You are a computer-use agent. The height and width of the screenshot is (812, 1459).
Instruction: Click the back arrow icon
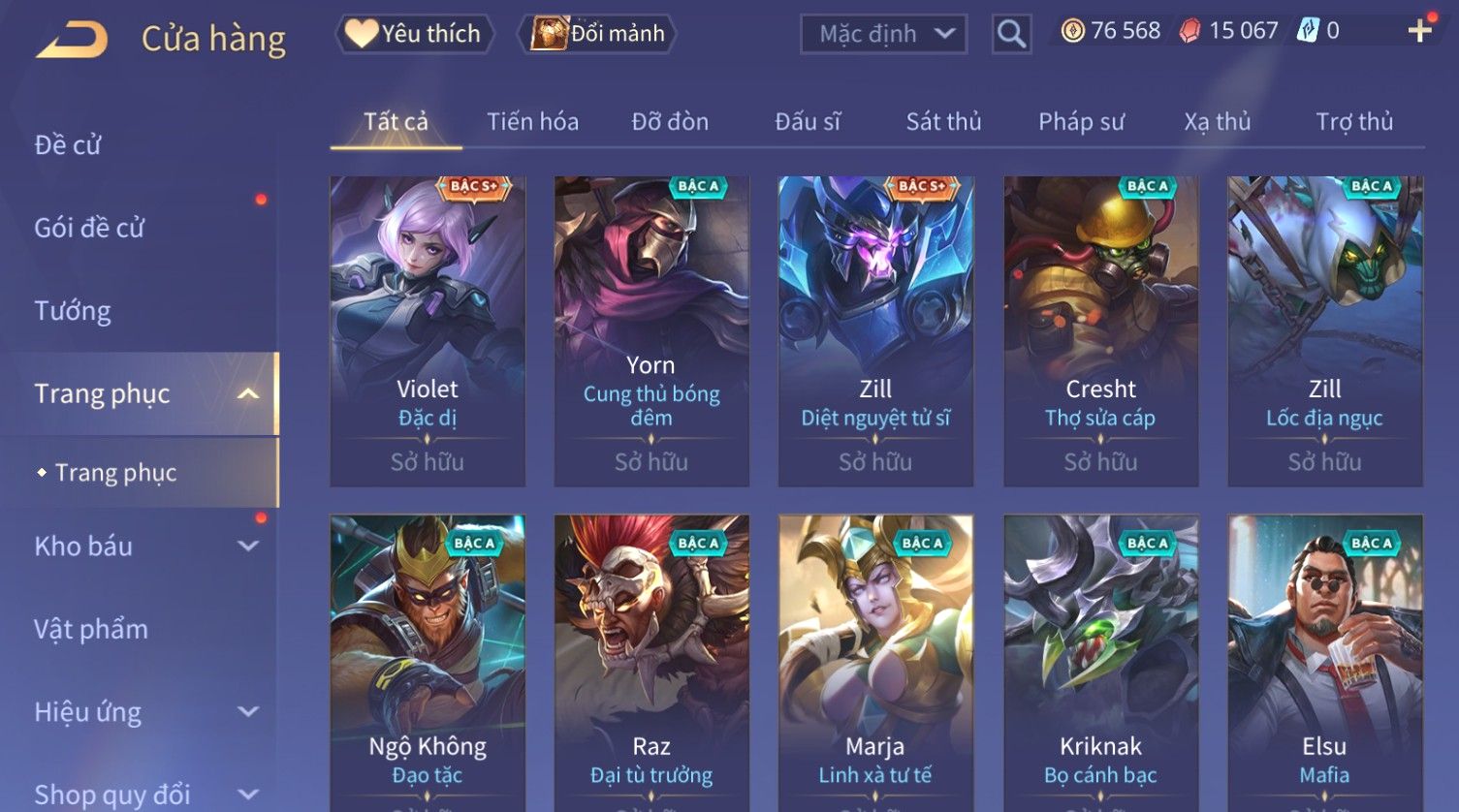pos(72,39)
